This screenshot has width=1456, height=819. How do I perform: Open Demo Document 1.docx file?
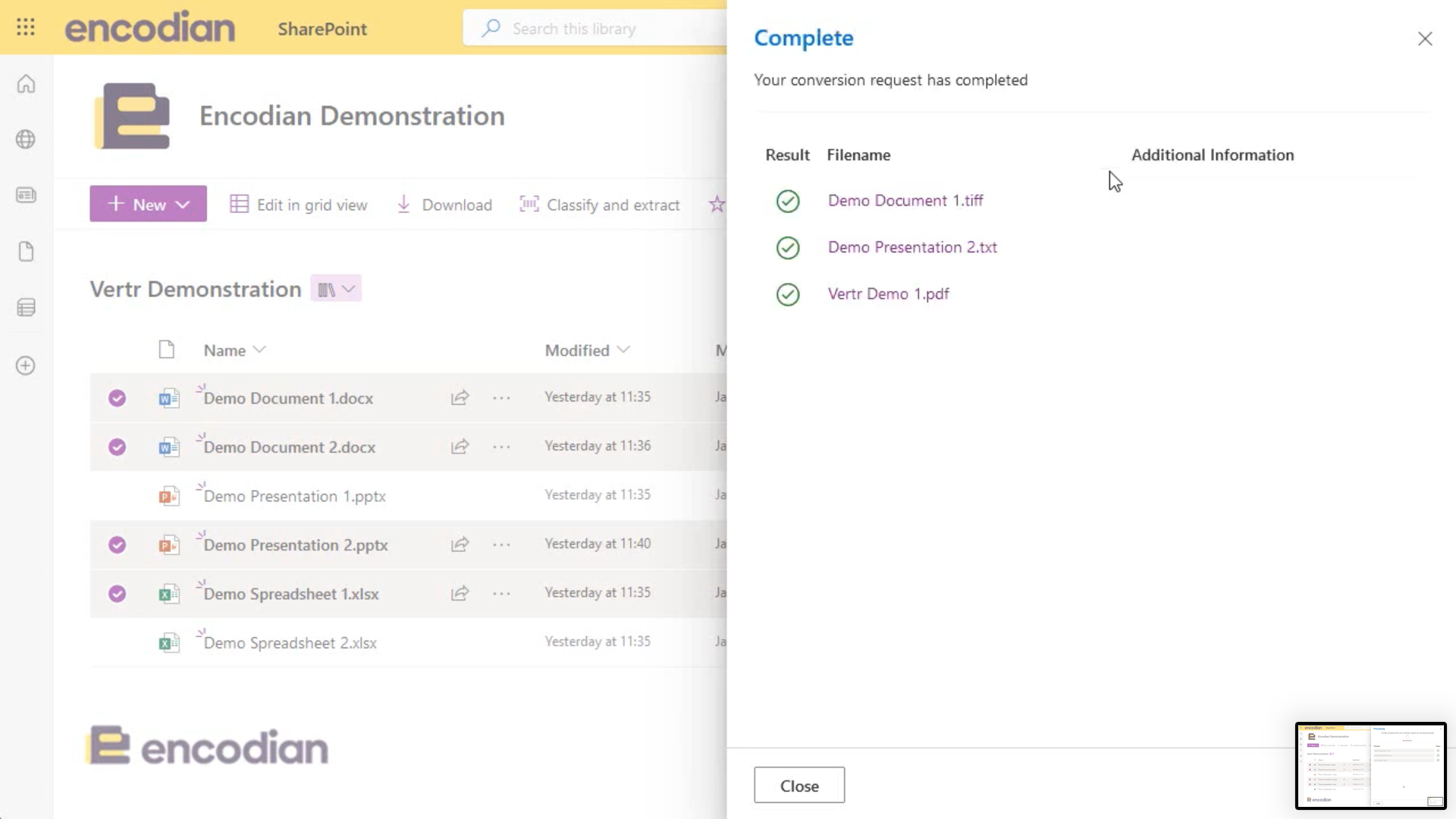288,398
